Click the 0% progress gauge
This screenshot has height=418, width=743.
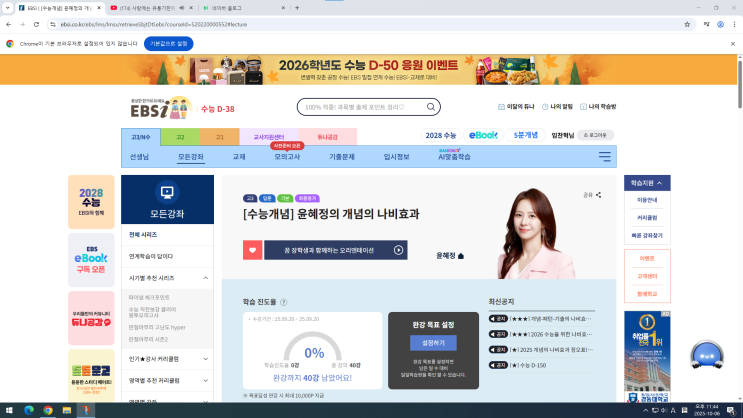313,348
